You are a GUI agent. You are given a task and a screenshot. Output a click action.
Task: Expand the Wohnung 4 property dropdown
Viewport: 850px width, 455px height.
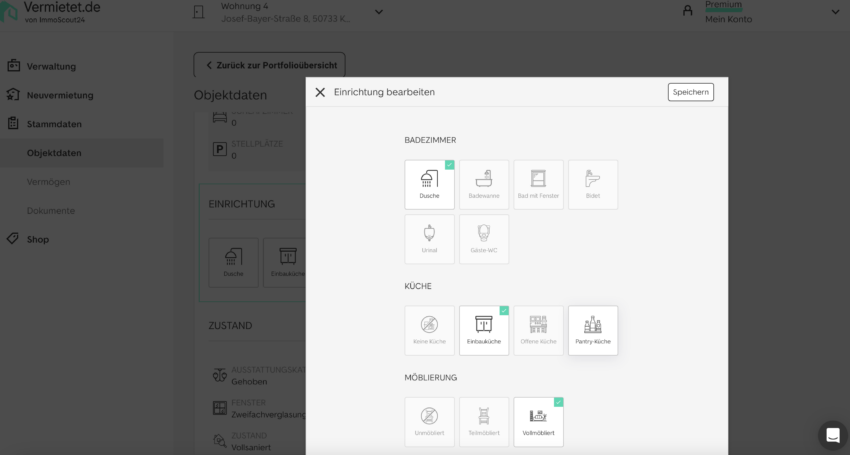tap(379, 12)
